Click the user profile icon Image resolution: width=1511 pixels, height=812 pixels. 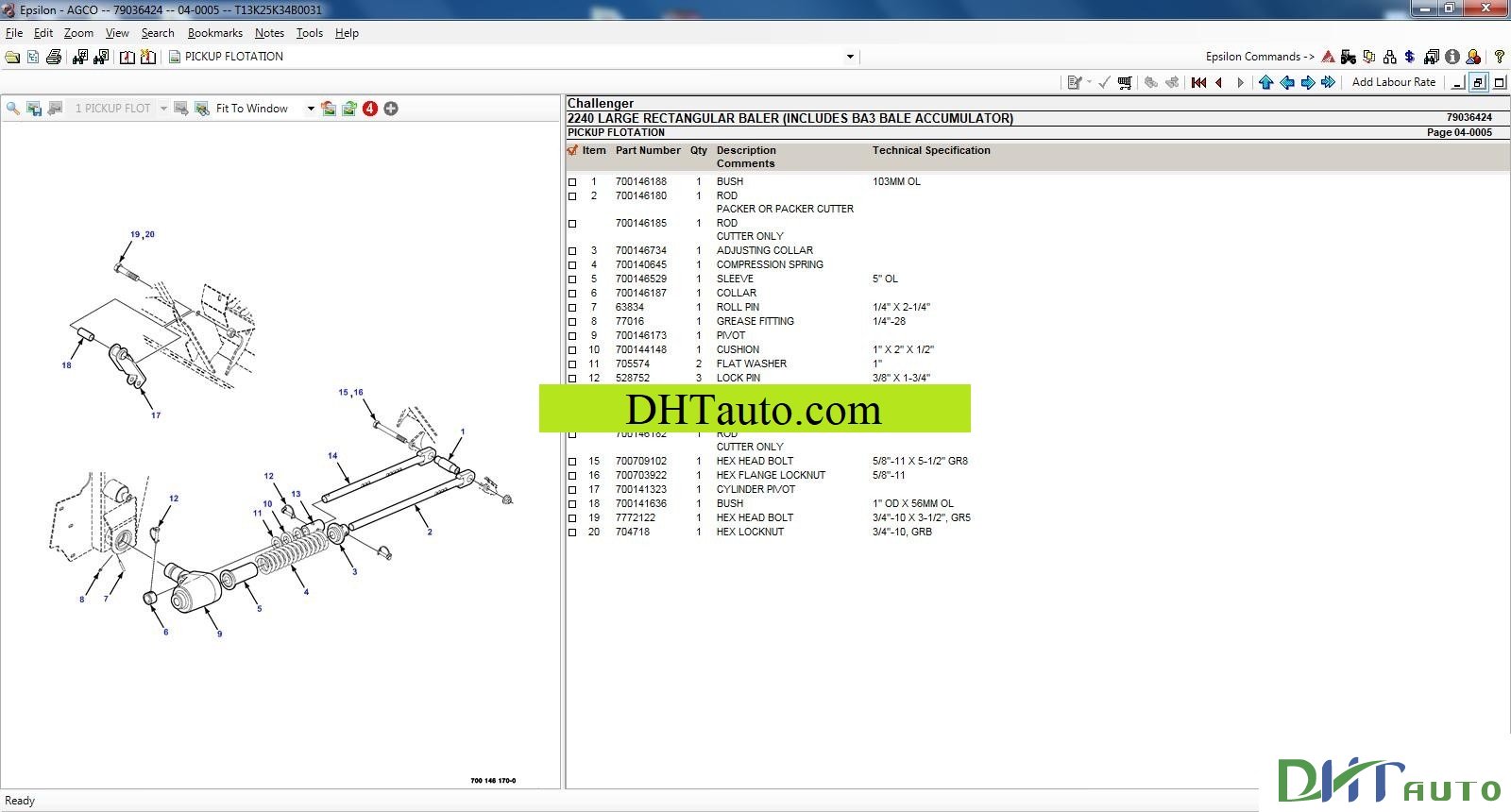tap(1473, 57)
